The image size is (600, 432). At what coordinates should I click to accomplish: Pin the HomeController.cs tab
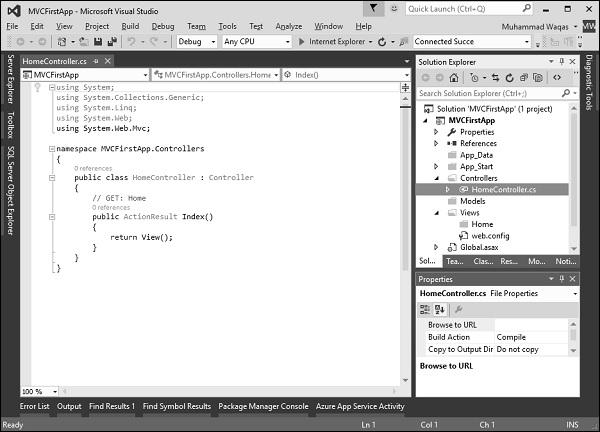[x=96, y=61]
